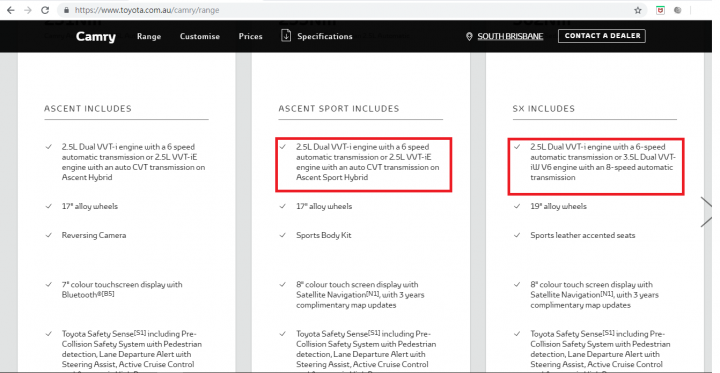Reload the page with refresh icon
The width and height of the screenshot is (720, 373).
point(45,10)
